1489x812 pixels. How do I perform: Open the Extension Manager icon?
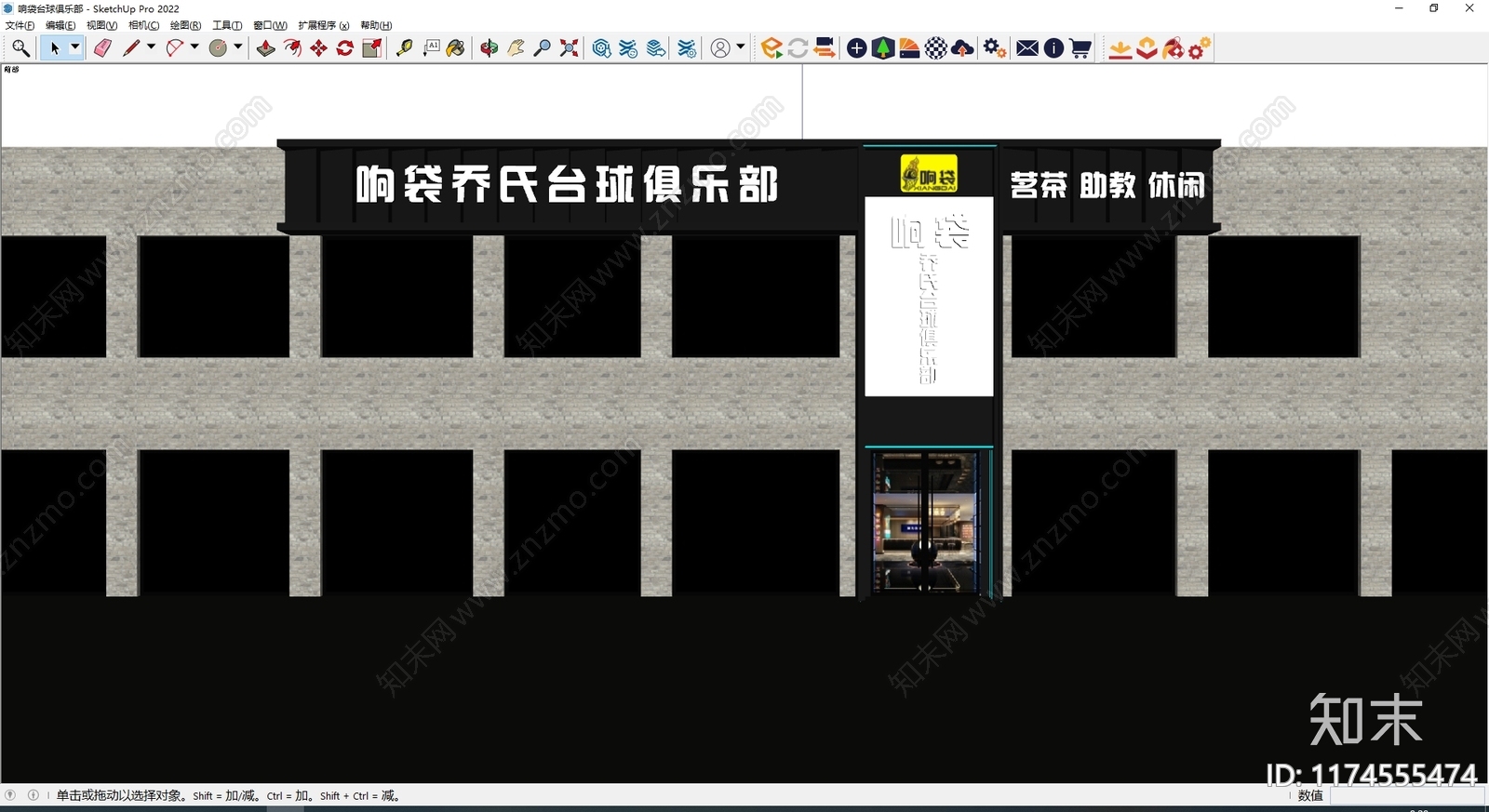687,48
